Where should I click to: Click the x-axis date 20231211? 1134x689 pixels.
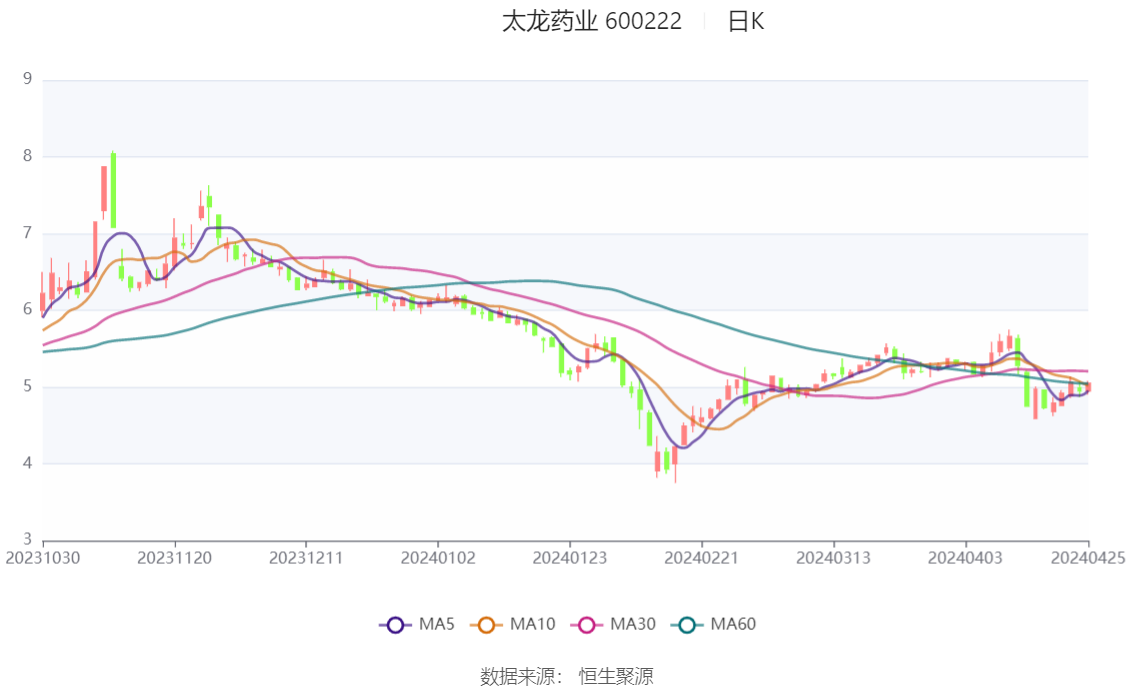pos(306,558)
